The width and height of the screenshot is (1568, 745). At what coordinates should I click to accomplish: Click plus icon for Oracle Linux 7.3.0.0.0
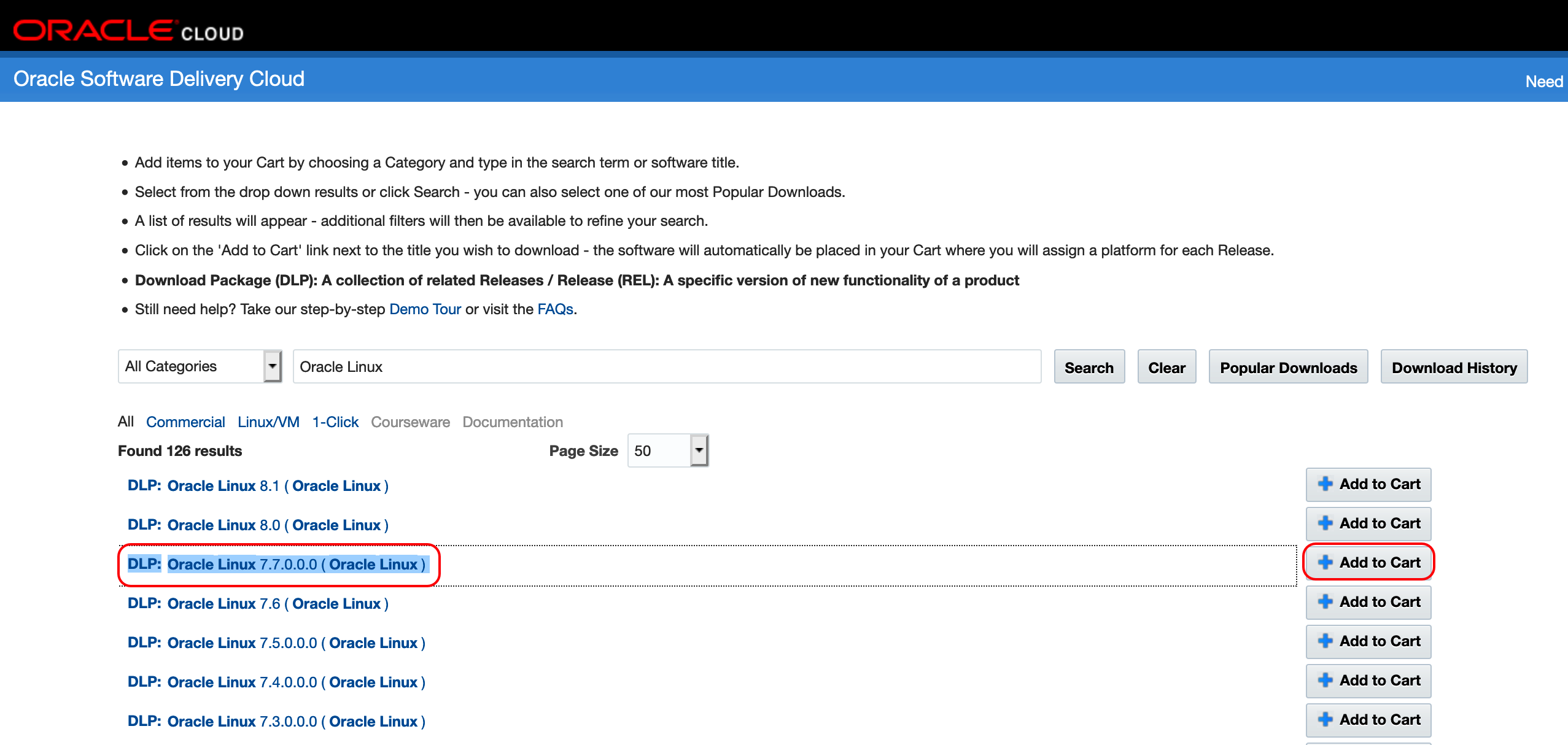pyautogui.click(x=1325, y=719)
